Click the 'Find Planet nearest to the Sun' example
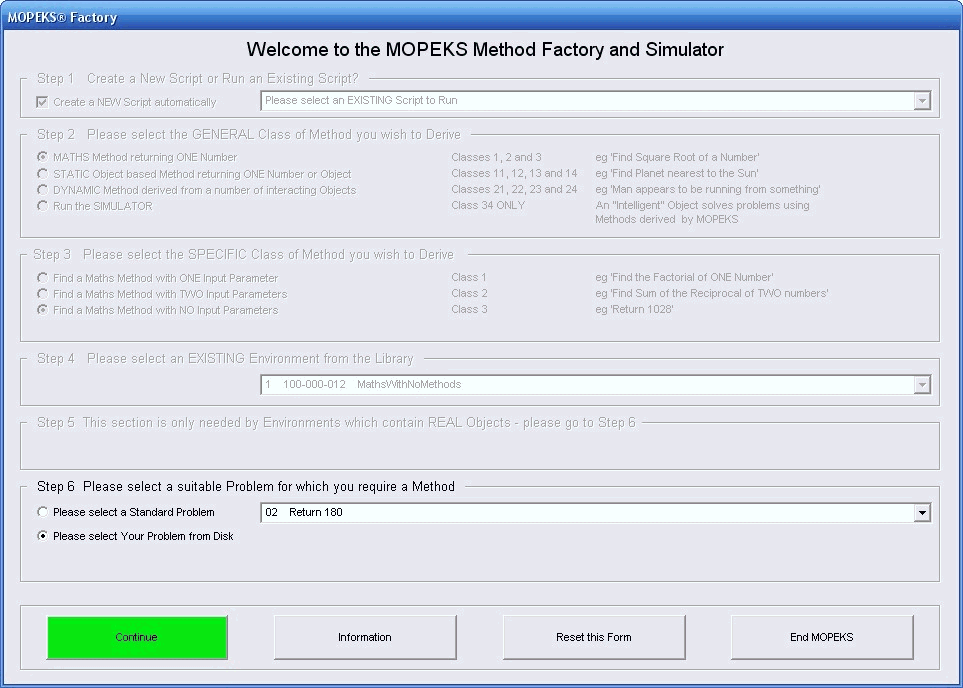This screenshot has width=963, height=688. pos(677,173)
